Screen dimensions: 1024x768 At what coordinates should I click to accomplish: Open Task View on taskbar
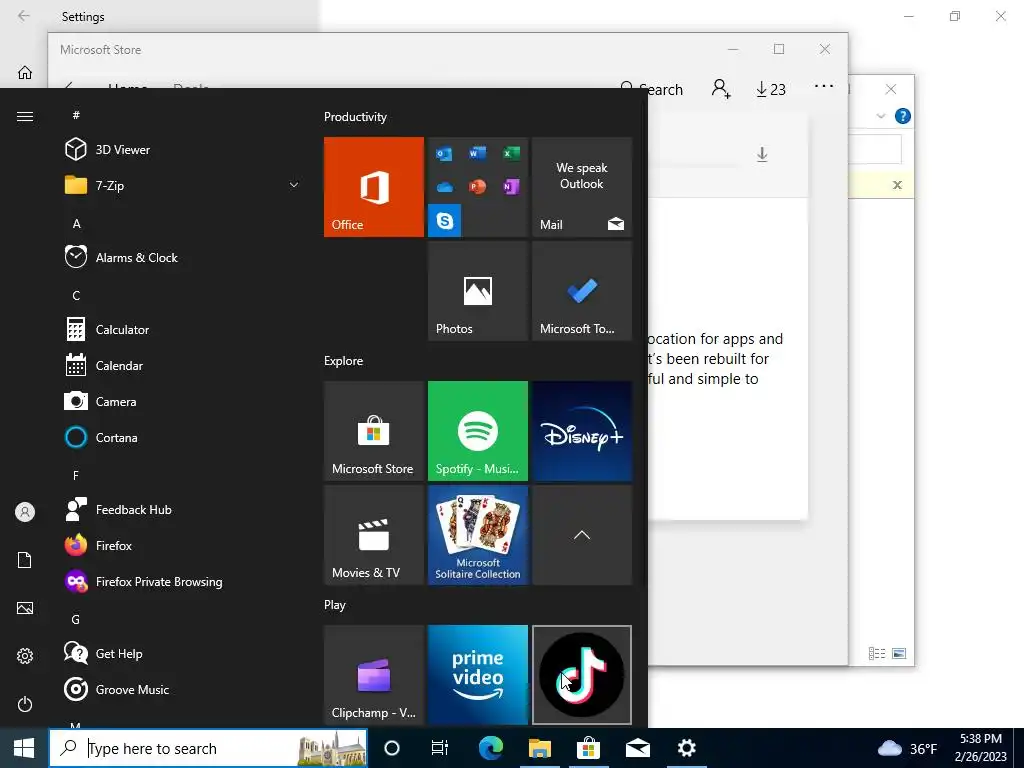click(x=440, y=748)
